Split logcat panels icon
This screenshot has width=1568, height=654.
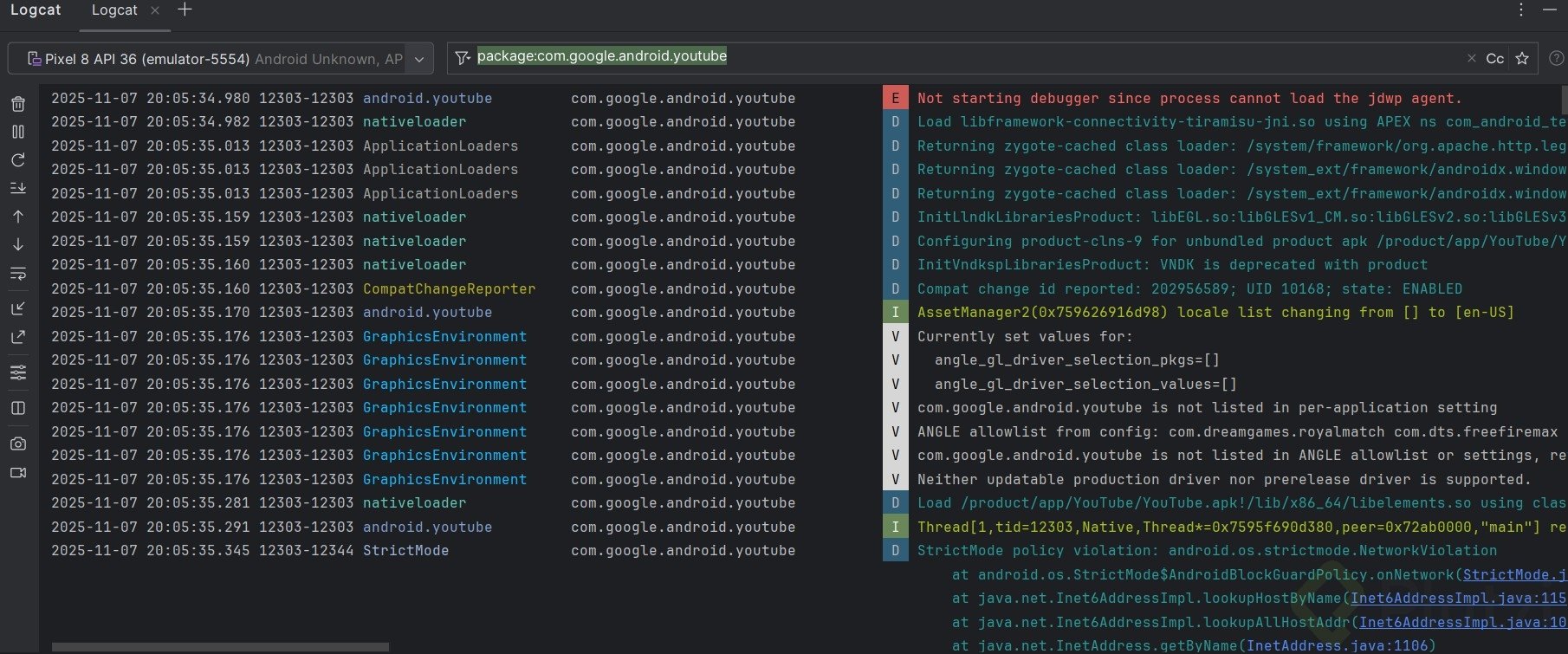[x=18, y=408]
